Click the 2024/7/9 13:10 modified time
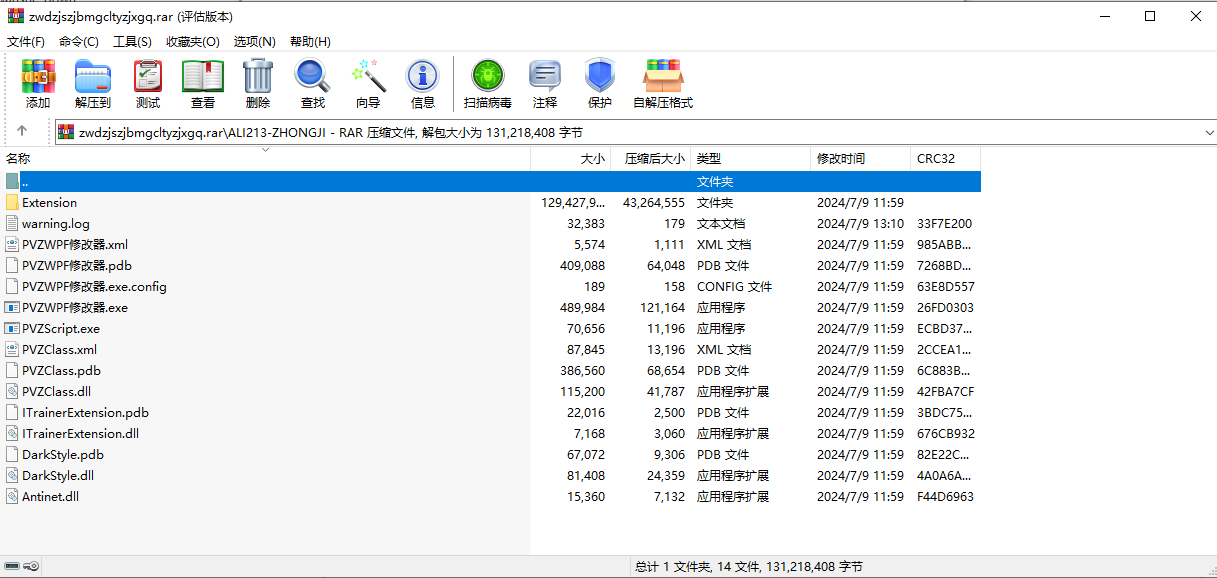The height and width of the screenshot is (578, 1217). [860, 224]
